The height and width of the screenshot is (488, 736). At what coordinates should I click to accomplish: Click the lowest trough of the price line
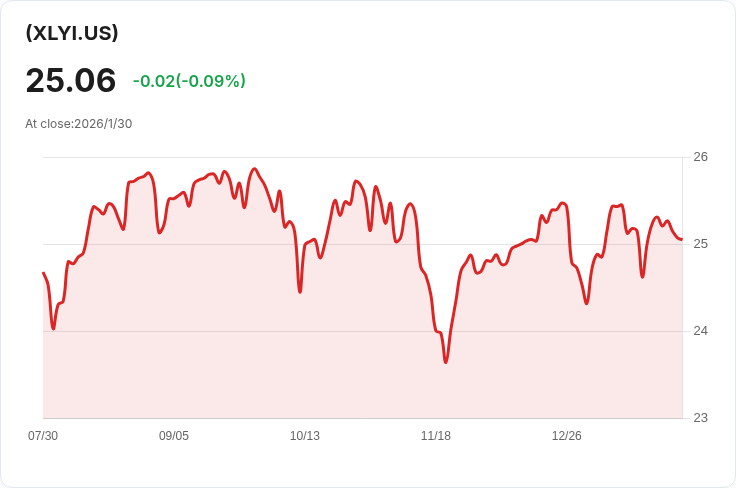point(446,362)
